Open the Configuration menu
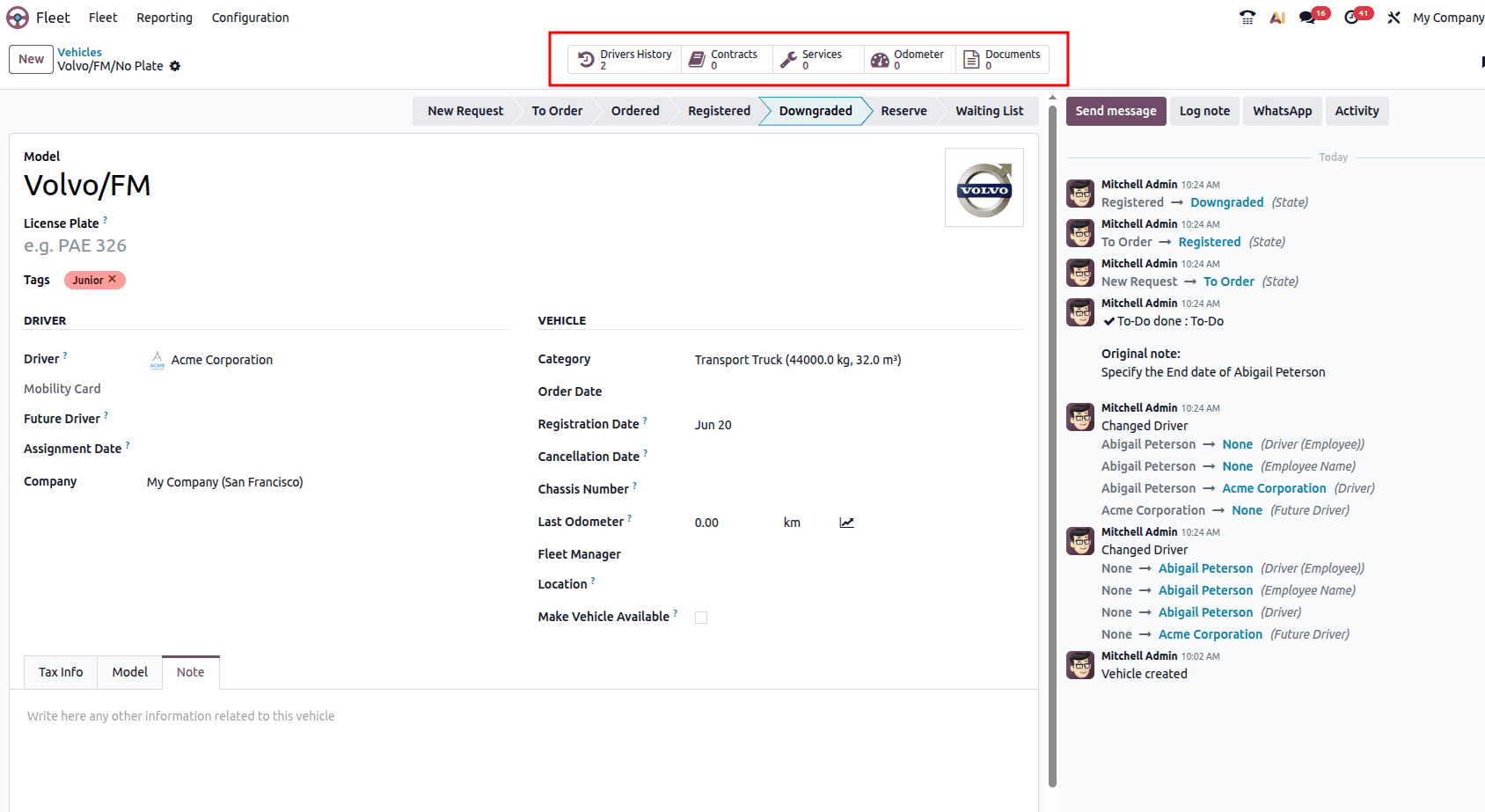The image size is (1485, 812). coord(250,18)
